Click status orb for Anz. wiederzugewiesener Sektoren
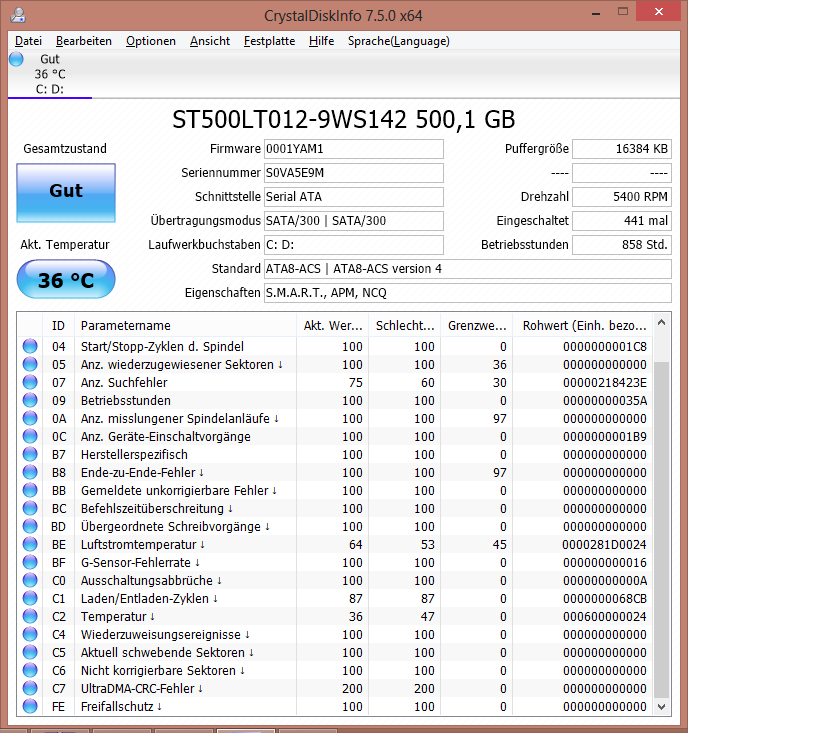The image size is (819, 733). (x=30, y=364)
